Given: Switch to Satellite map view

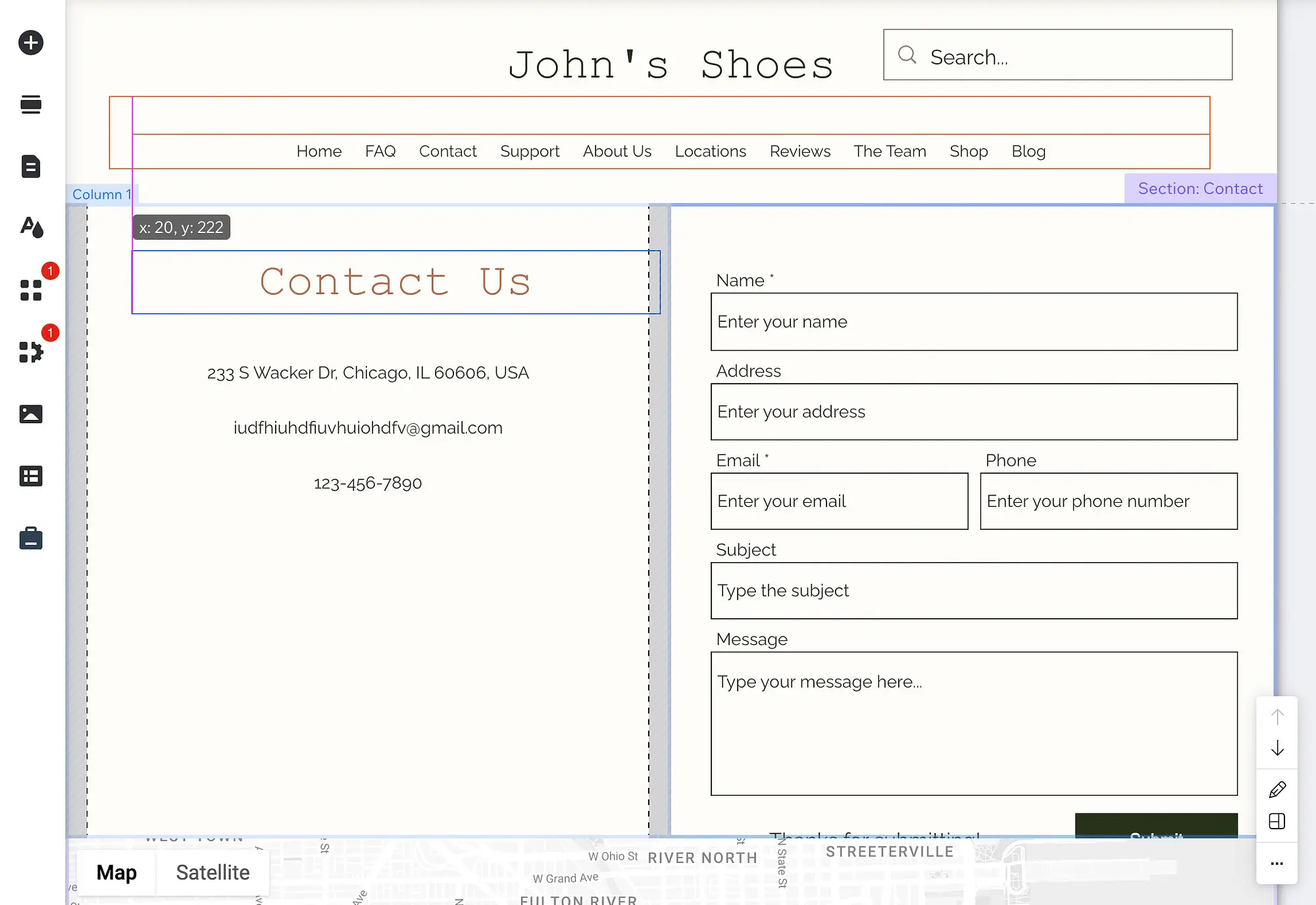Looking at the screenshot, I should click(213, 872).
